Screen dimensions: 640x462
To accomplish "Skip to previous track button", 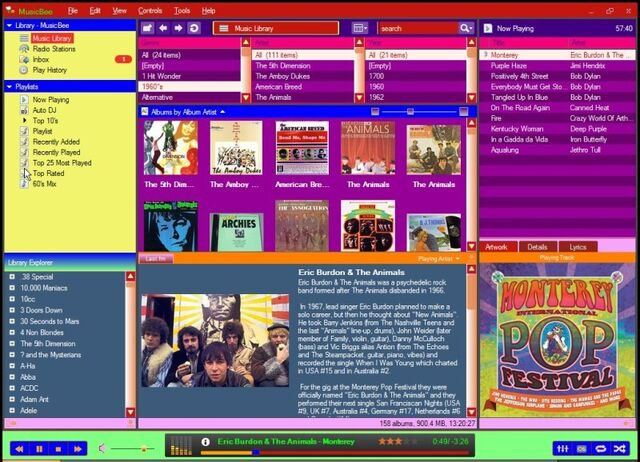I will (19, 449).
